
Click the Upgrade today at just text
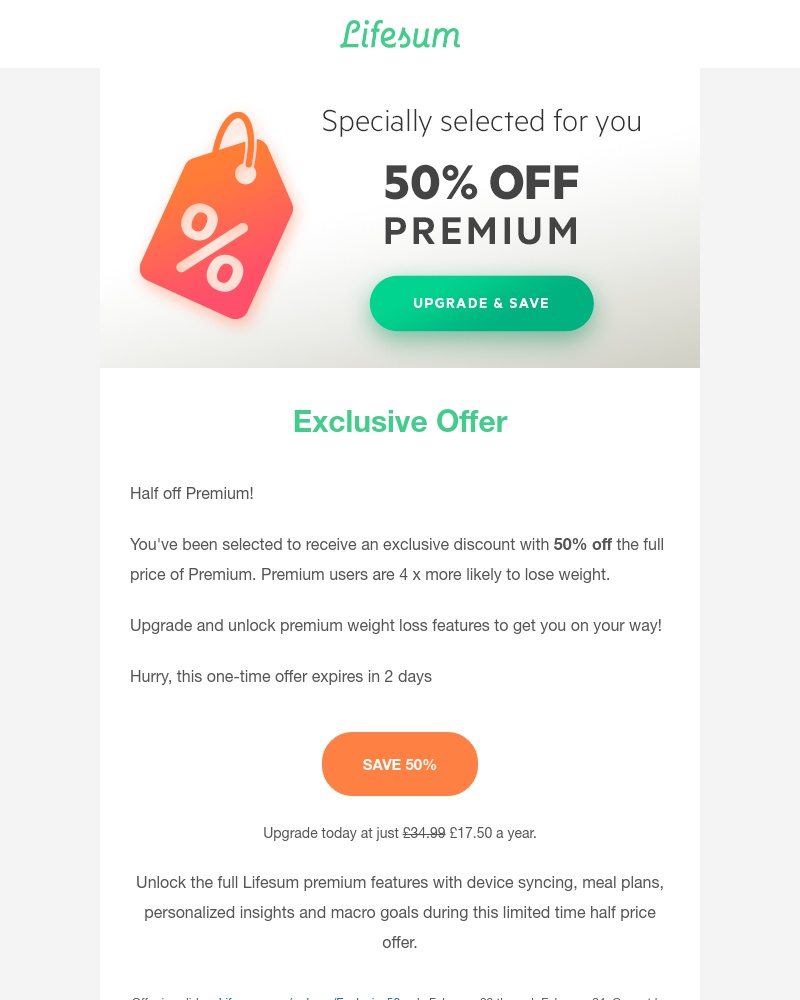[x=332, y=832]
